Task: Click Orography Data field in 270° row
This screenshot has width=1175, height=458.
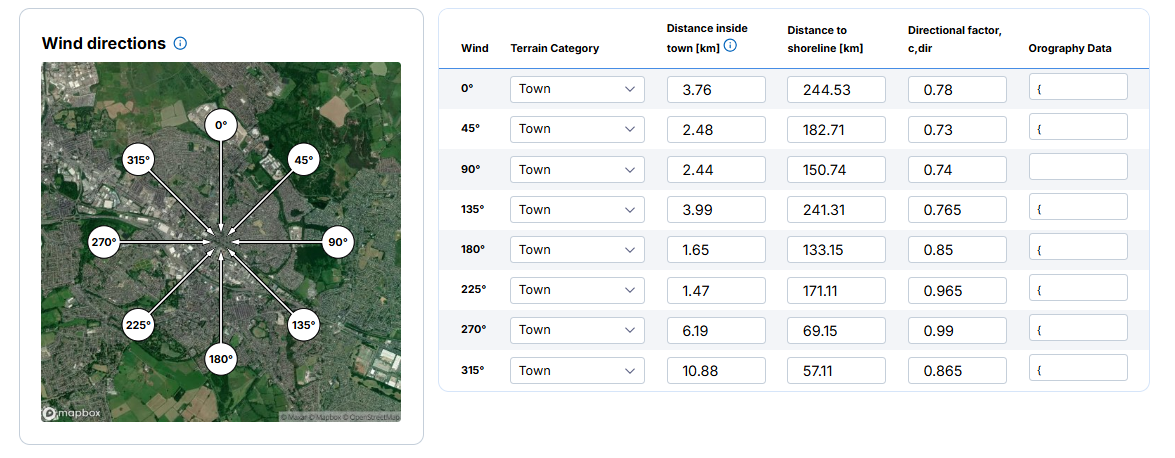Action: [x=1078, y=327]
